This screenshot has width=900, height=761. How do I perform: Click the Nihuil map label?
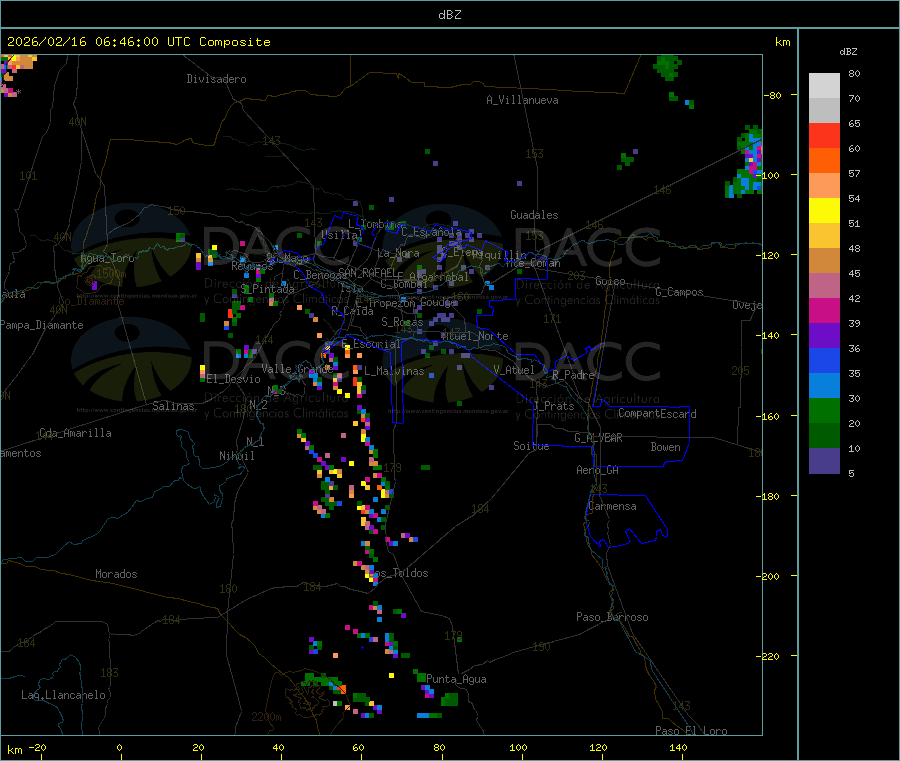(x=236, y=456)
